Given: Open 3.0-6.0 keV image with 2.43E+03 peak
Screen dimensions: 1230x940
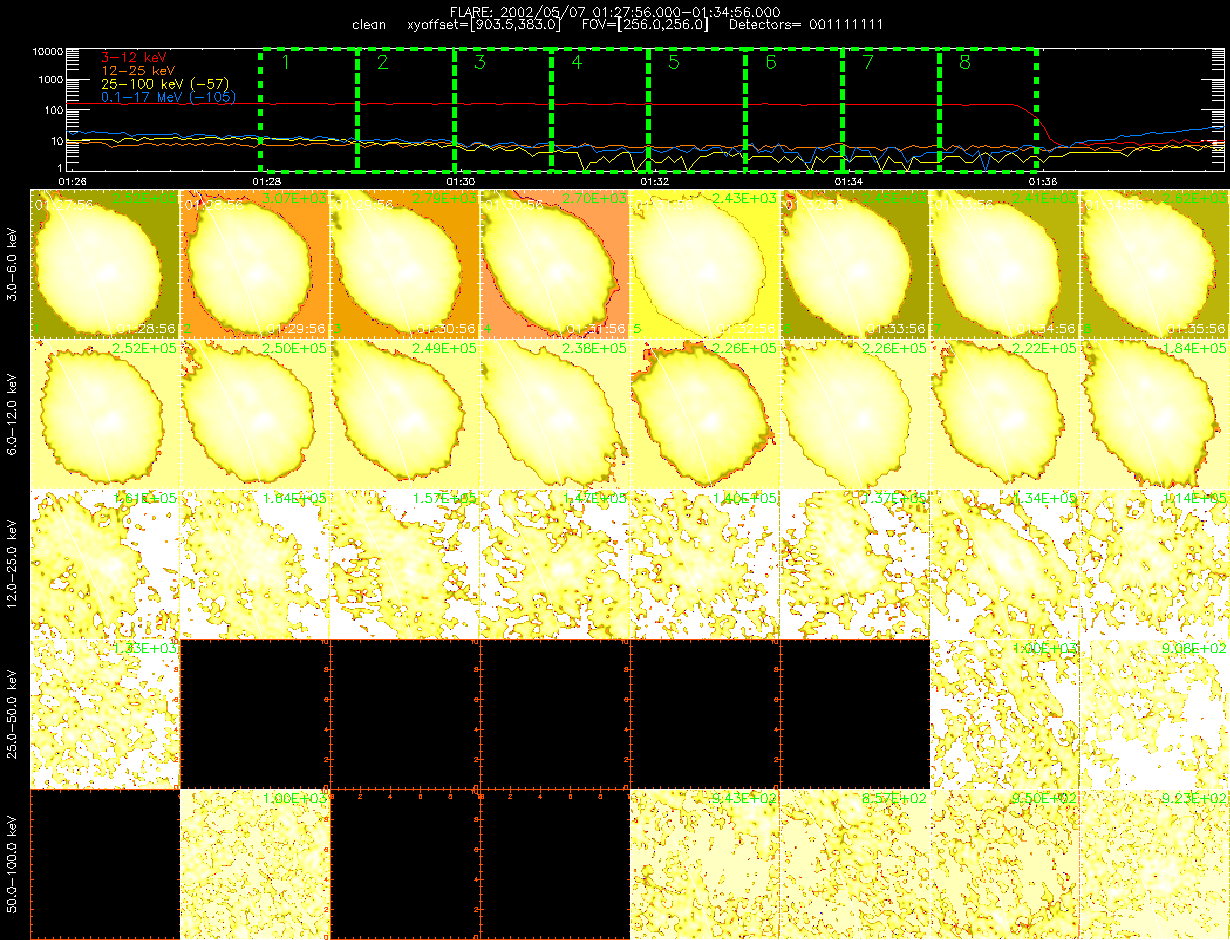Looking at the screenshot, I should point(705,264).
